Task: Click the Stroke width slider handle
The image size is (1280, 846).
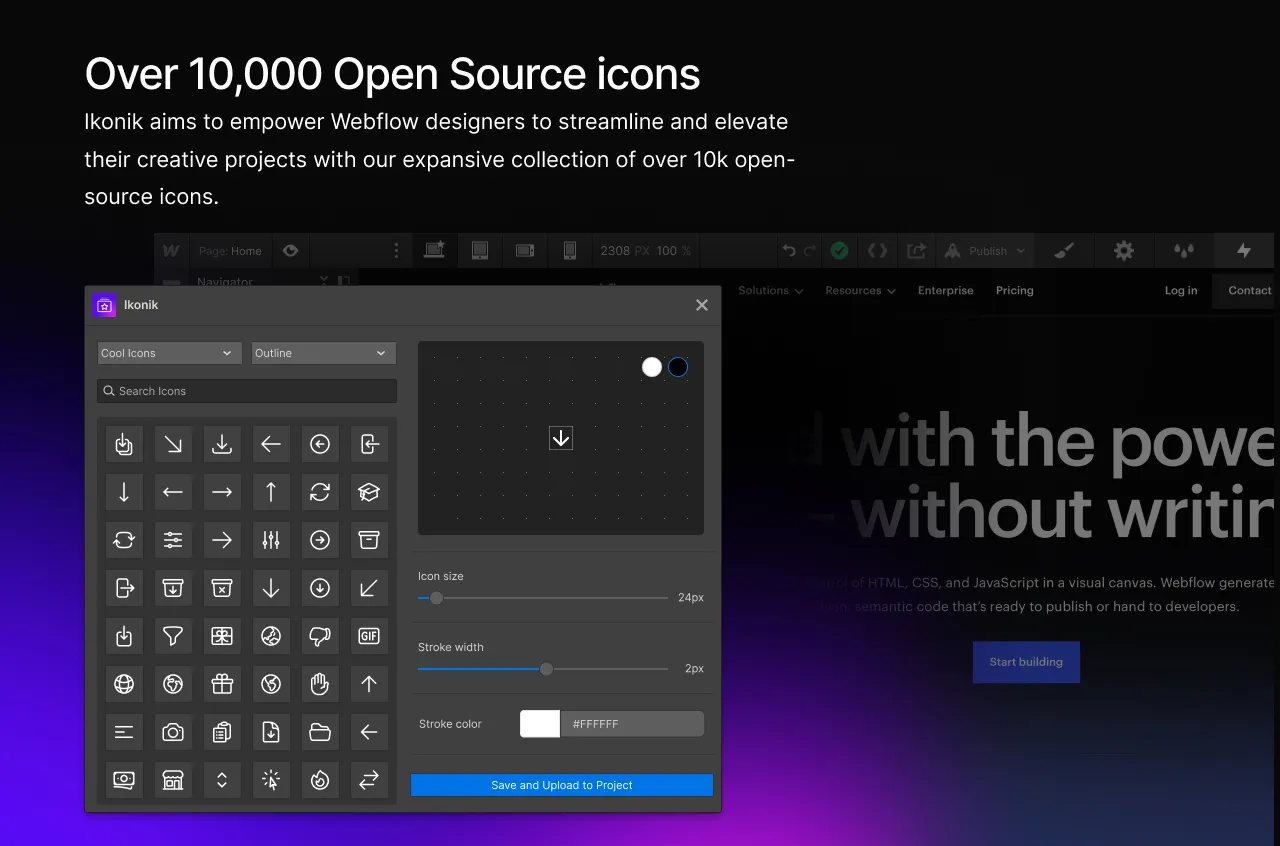Action: tap(546, 669)
